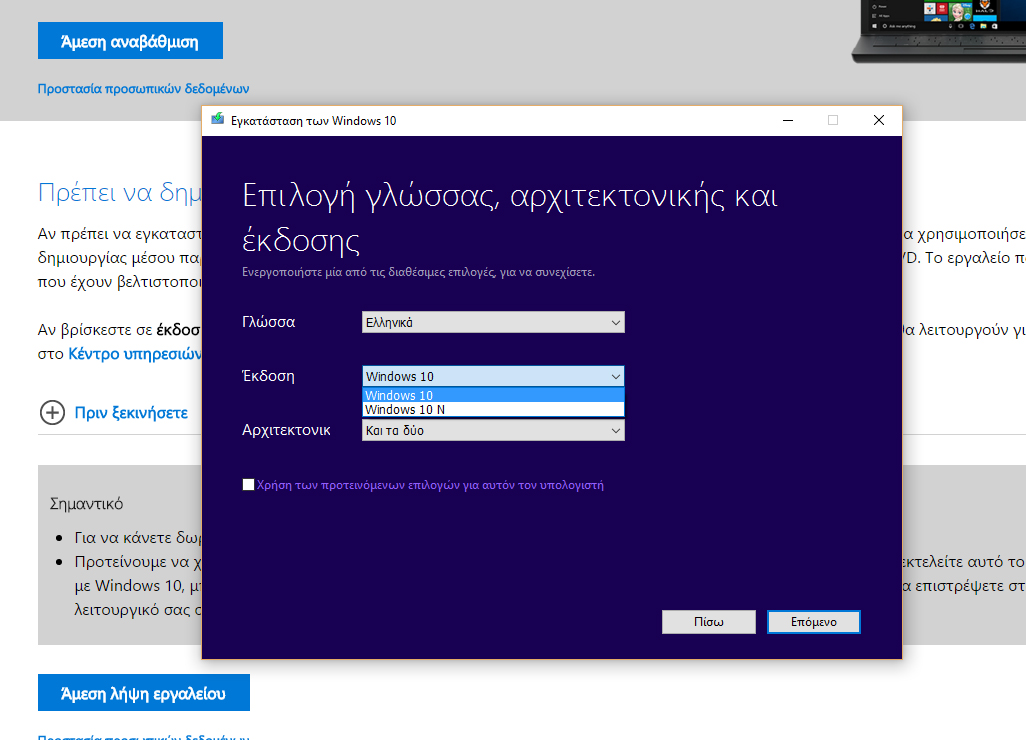
Task: Click the 'Πριν ξεκινήσετε' link text
Action: [131, 413]
